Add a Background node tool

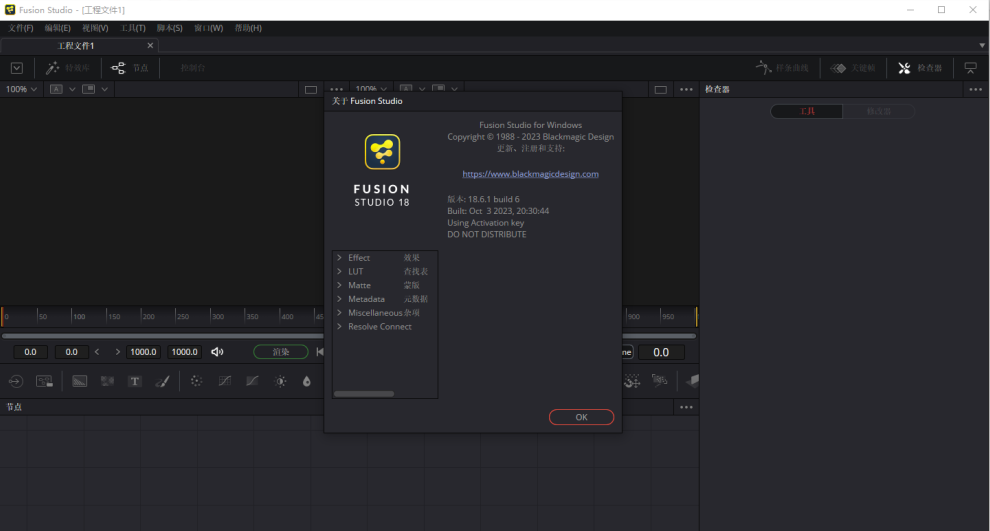(80, 381)
